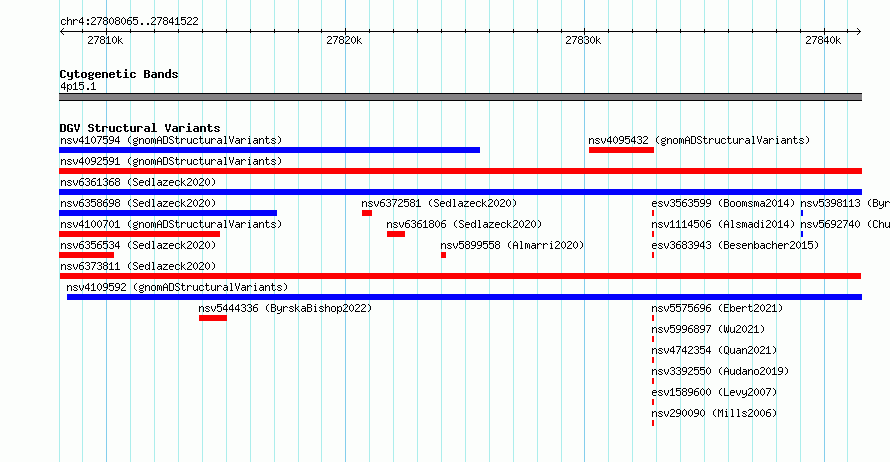The height and width of the screenshot is (462, 890).
Task: Open the nsv3392550 (Audano2019) label
Action: click(720, 371)
